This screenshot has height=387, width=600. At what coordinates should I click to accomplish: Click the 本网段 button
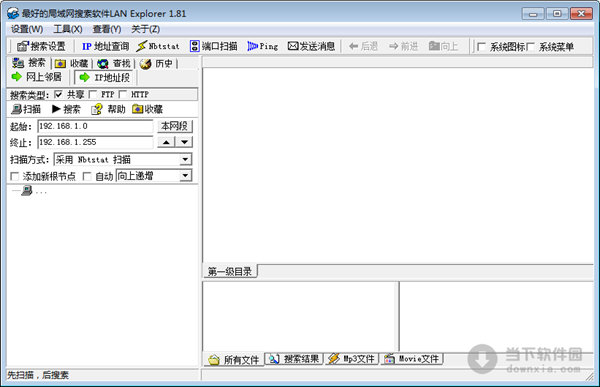coord(175,126)
